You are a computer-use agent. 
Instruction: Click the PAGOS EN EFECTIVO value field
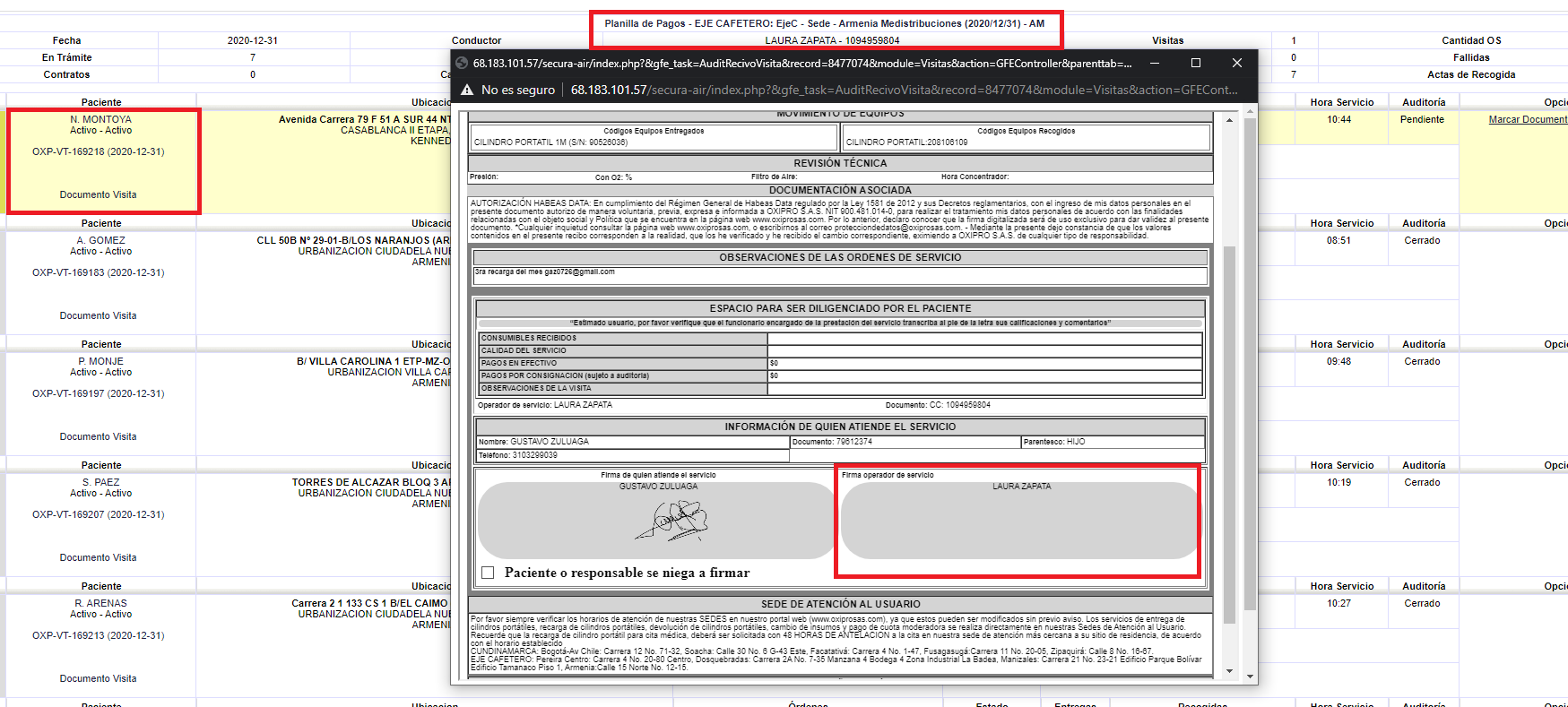984,363
